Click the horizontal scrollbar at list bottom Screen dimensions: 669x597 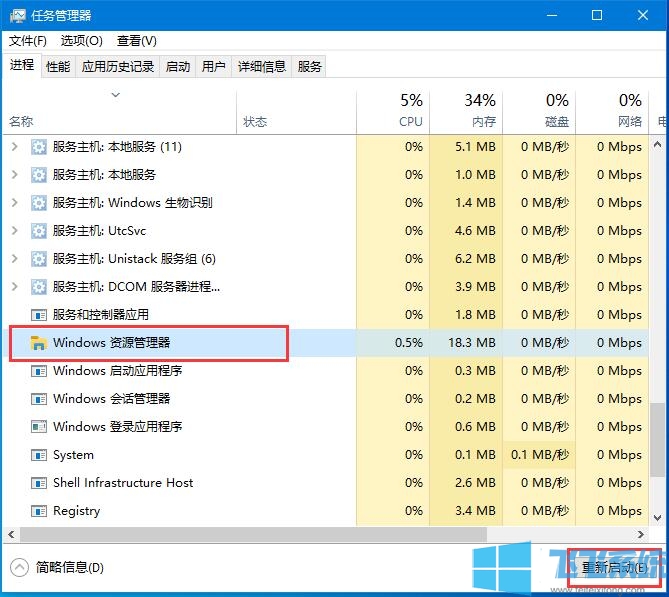coord(250,535)
